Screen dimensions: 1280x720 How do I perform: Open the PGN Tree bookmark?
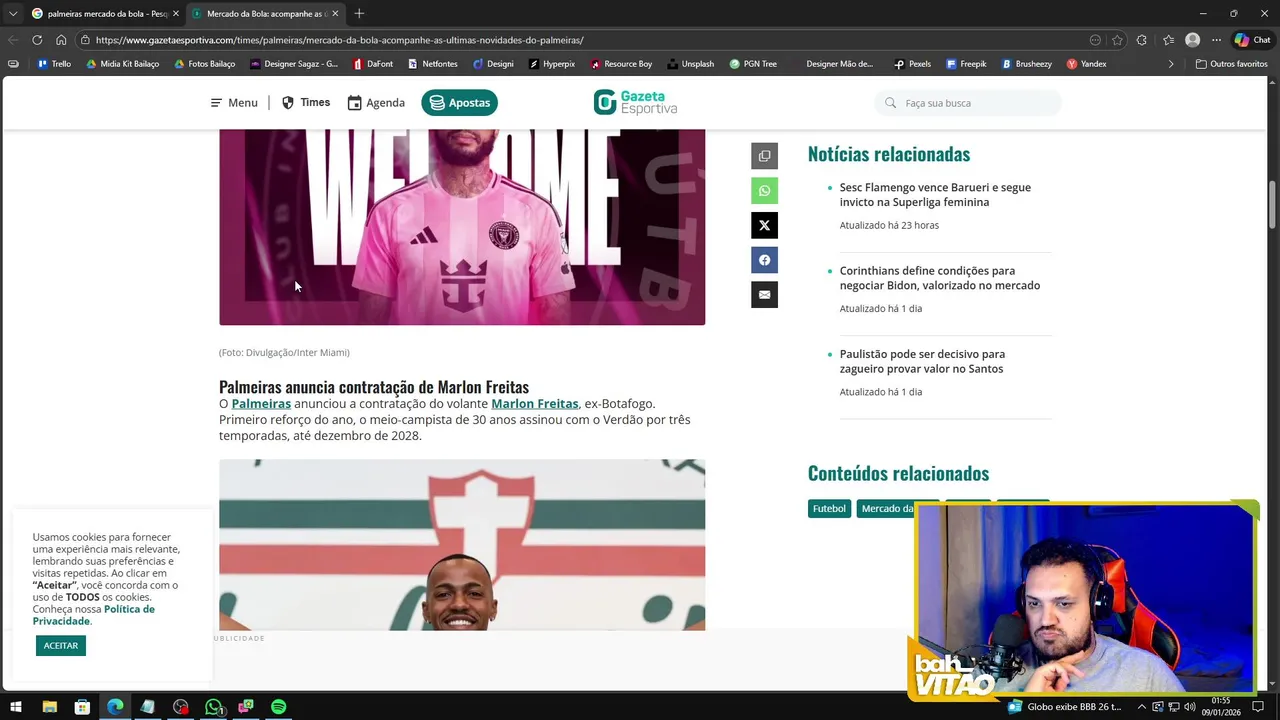(752, 64)
